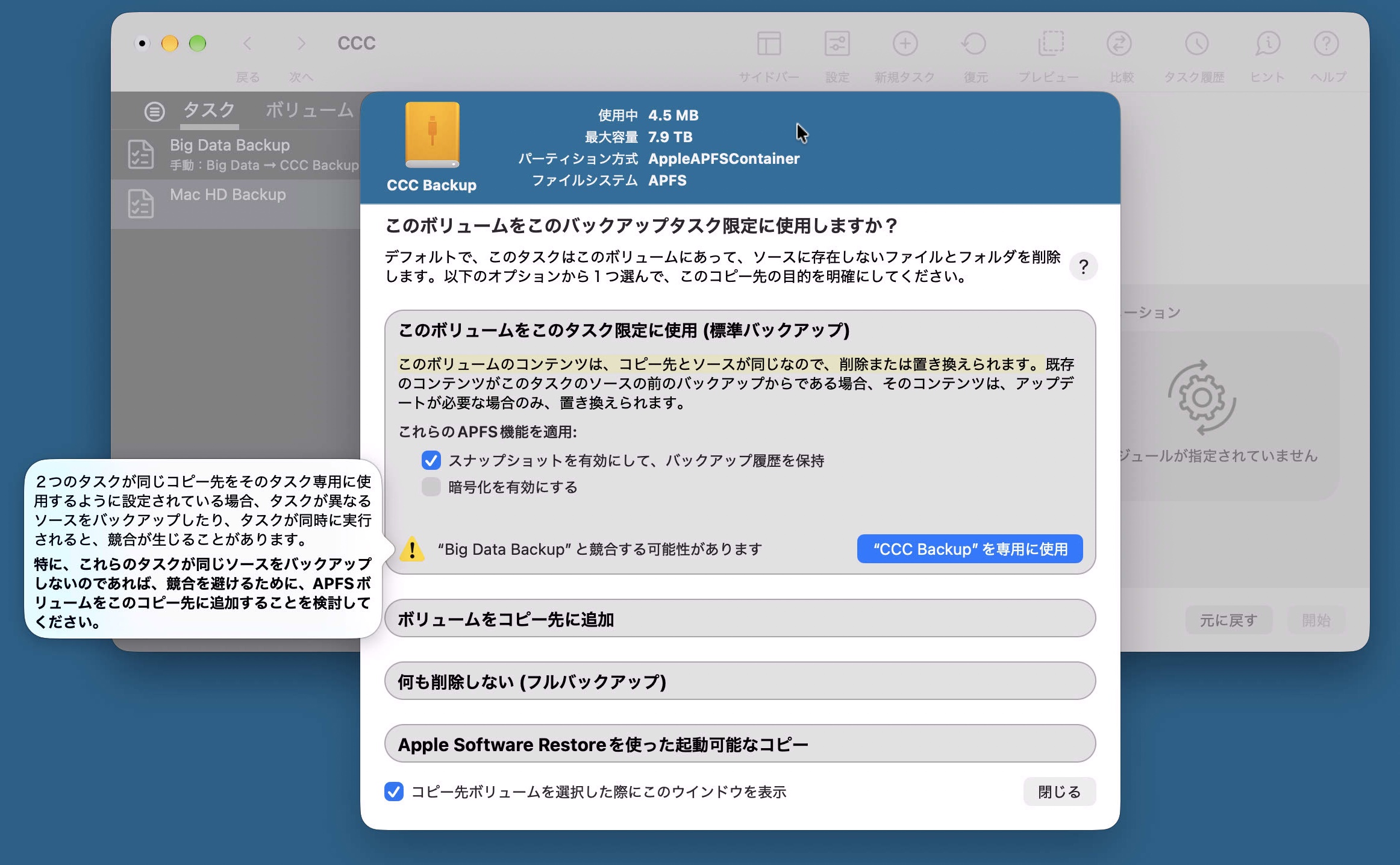Click the これらの APFS 機能を適用 label
The width and height of the screenshot is (1400, 865).
[488, 431]
